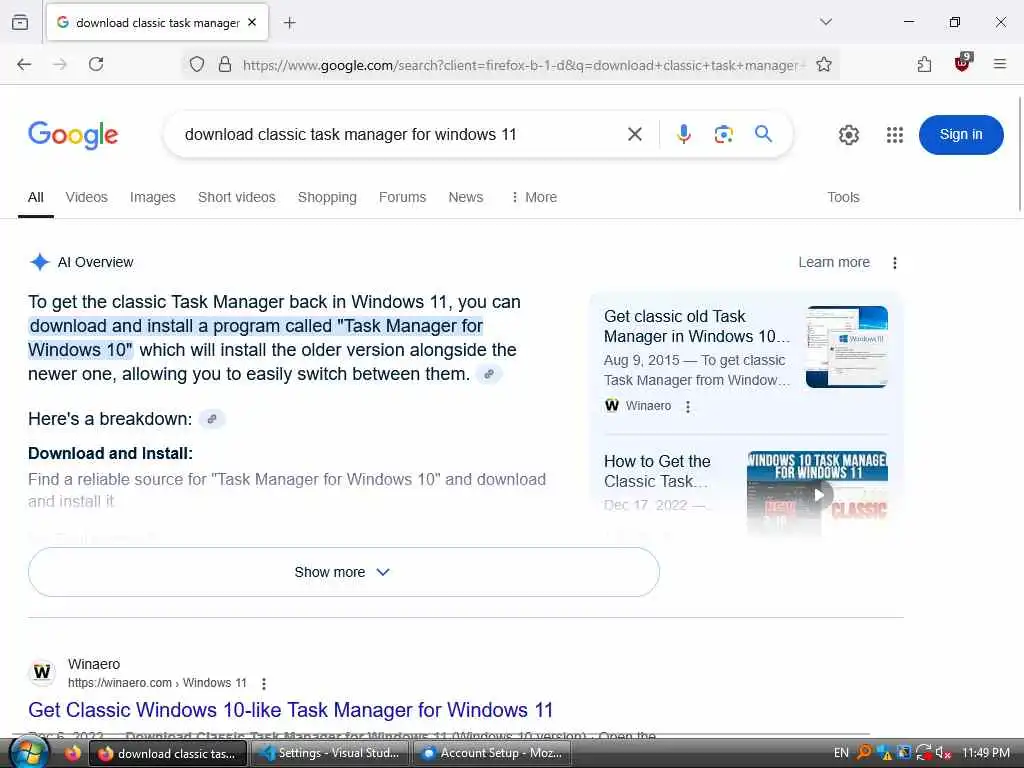Image resolution: width=1024 pixels, height=768 pixels.
Task: Click the EN language indicator in tray
Action: point(841,753)
